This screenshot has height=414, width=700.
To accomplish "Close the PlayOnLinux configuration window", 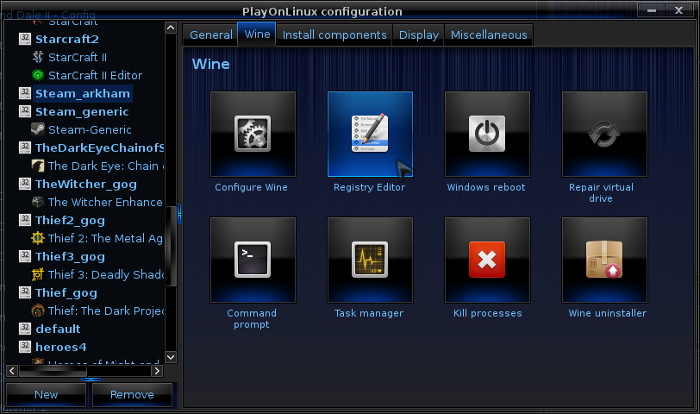I will tap(679, 10).
